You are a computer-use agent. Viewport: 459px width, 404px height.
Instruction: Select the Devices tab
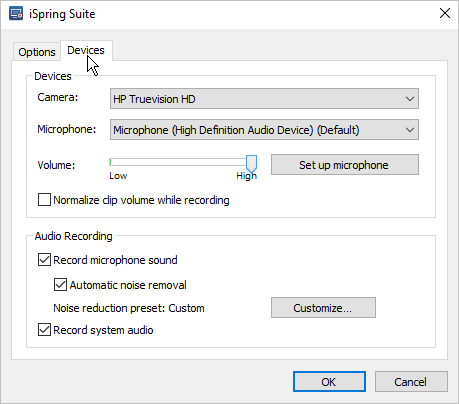coord(86,50)
